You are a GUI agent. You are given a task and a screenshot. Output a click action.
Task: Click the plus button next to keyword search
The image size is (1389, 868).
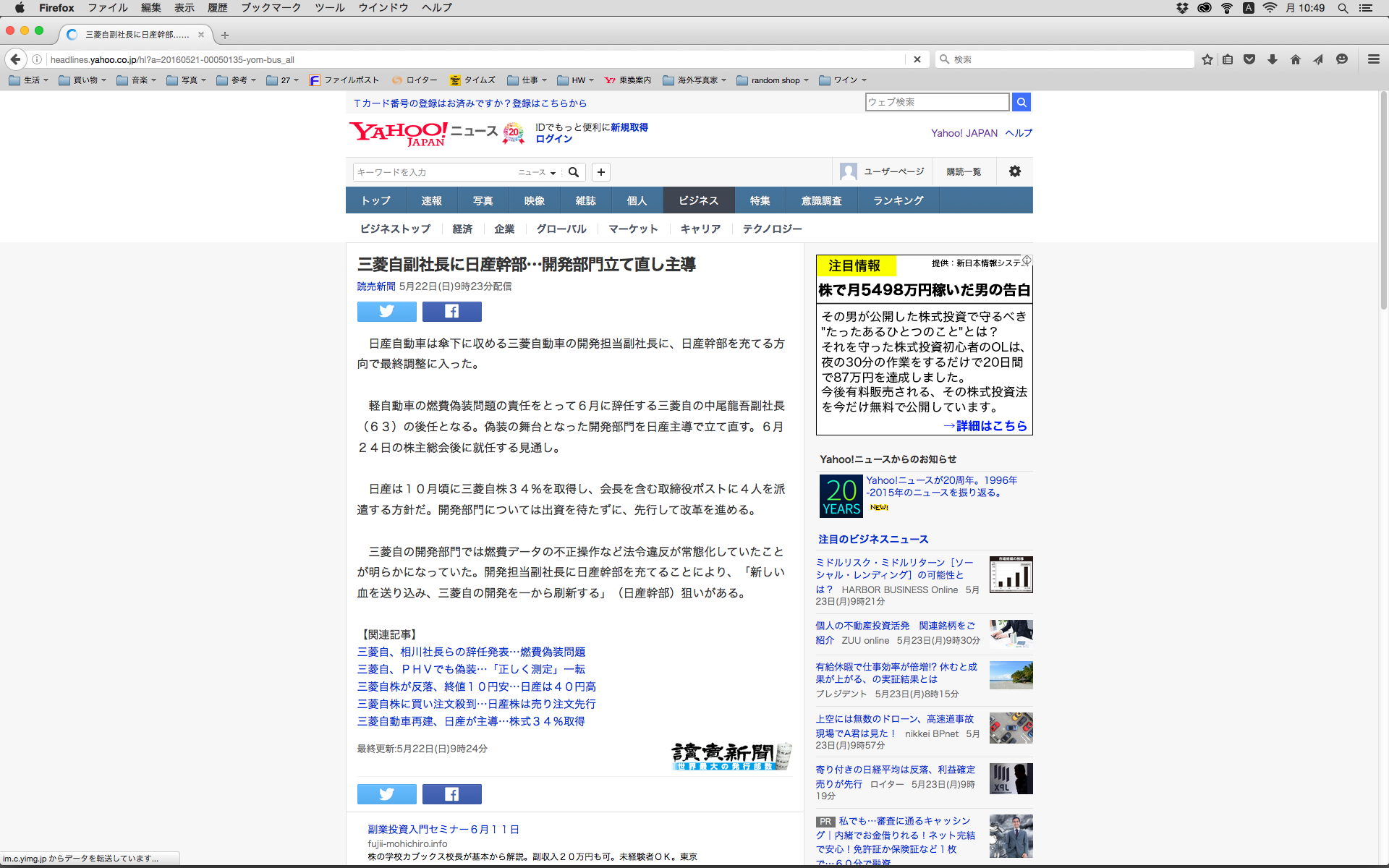pos(600,172)
